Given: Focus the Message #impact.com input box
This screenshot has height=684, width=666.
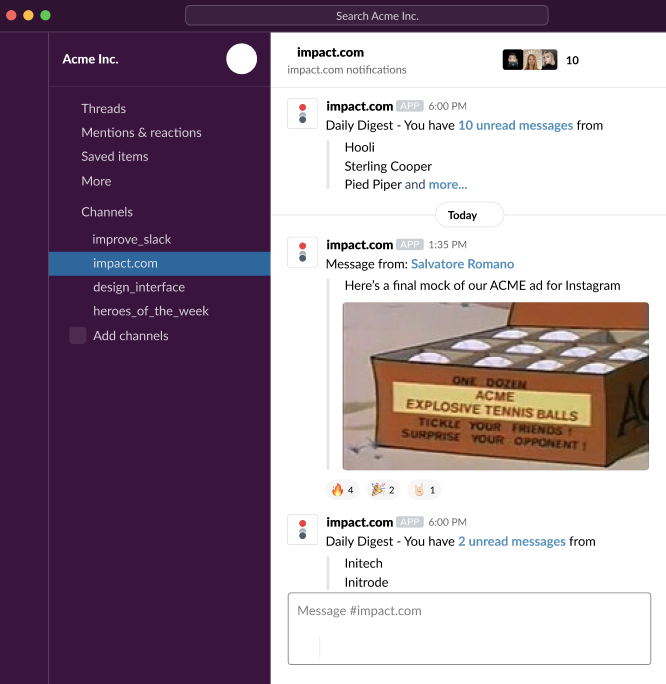Looking at the screenshot, I should click(x=469, y=611).
